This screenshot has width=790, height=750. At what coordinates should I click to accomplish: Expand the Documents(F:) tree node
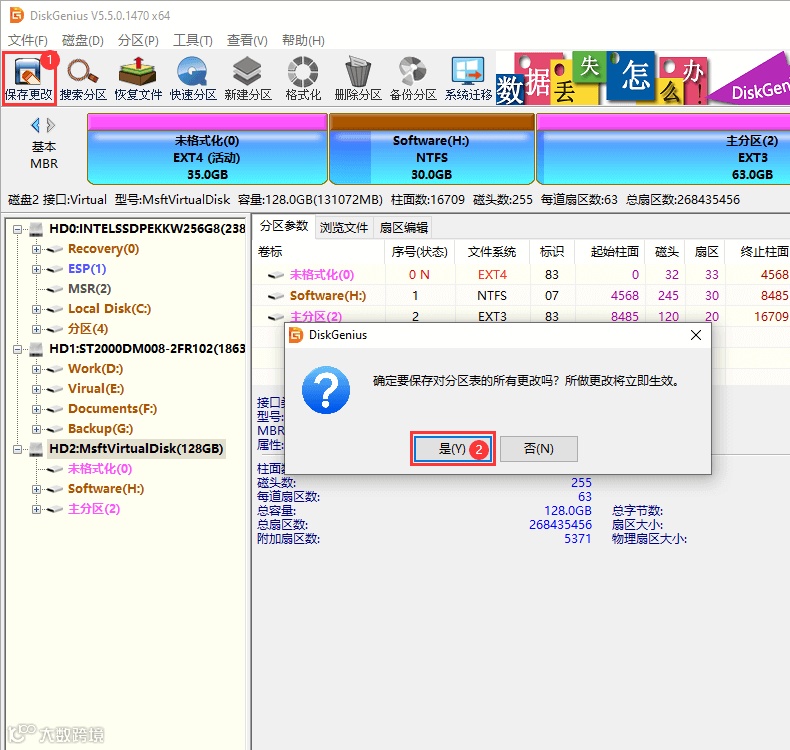36,409
